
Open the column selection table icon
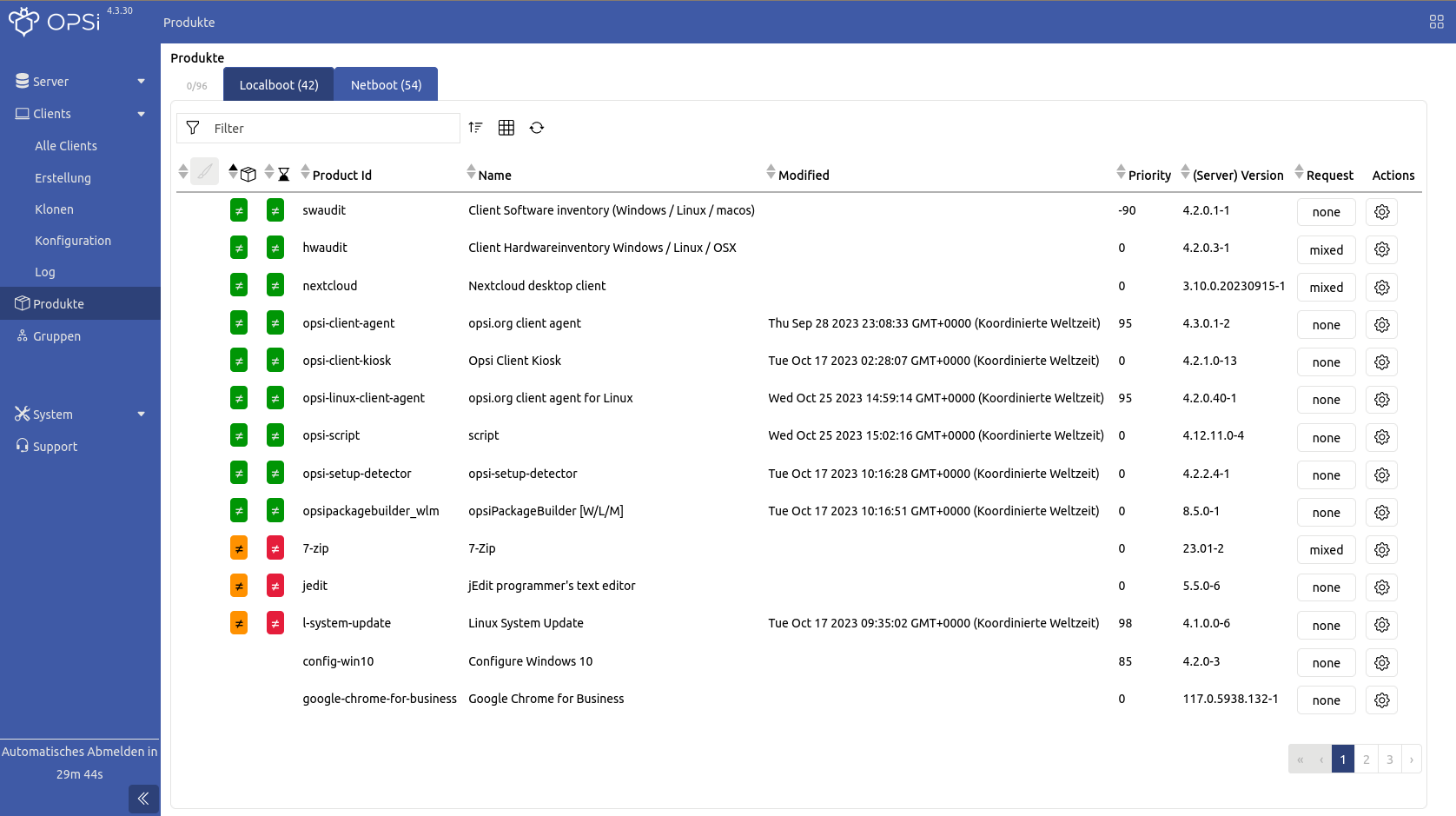coord(506,128)
